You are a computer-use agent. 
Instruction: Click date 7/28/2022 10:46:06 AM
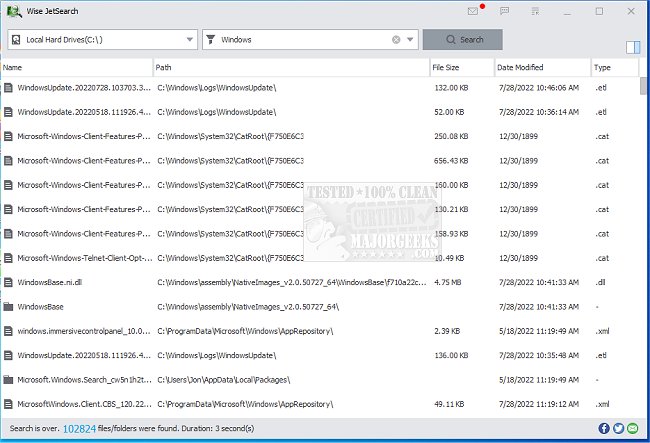[x=539, y=88]
